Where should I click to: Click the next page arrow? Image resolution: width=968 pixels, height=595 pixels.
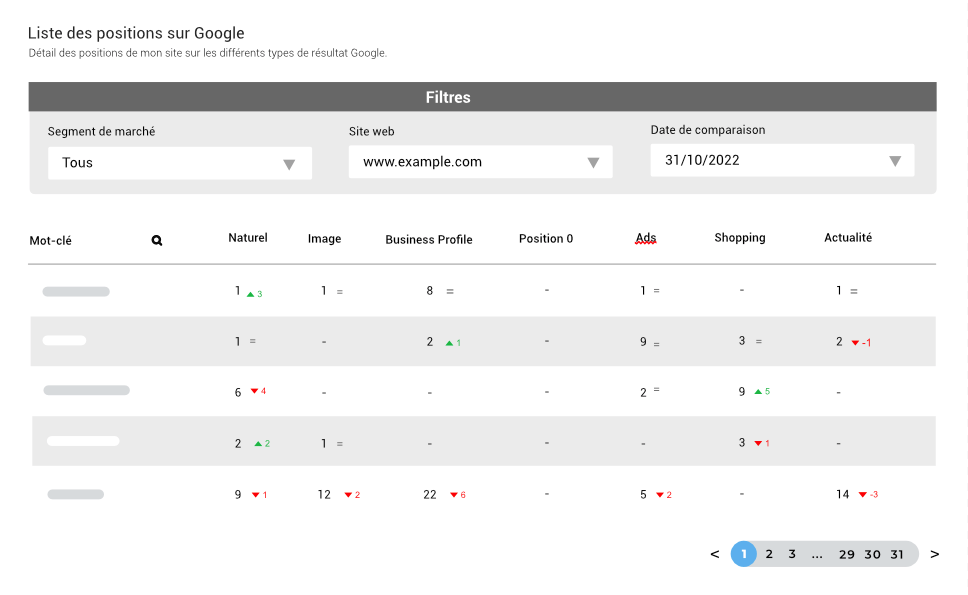tap(935, 554)
